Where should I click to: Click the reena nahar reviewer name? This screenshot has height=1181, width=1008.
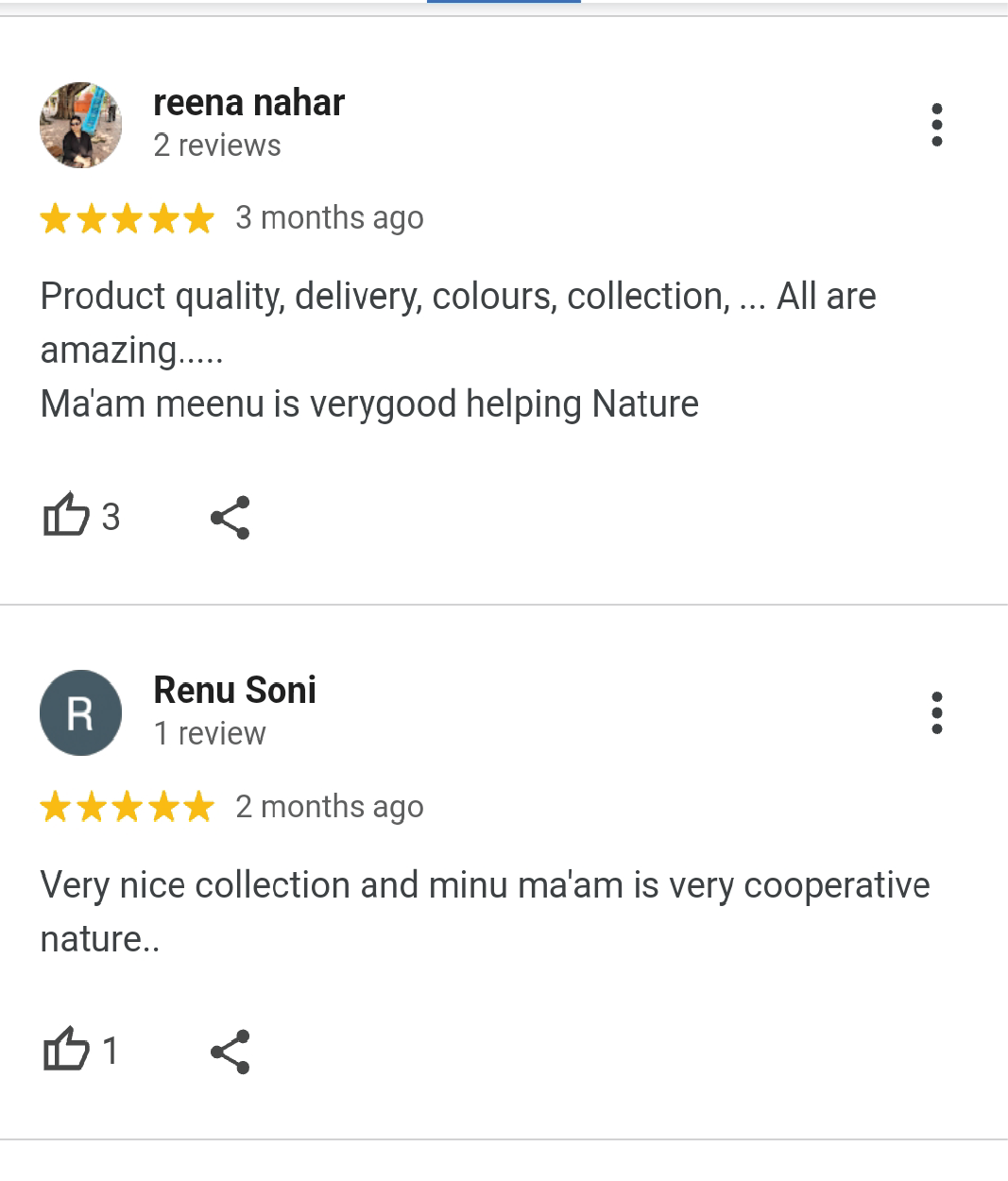(248, 102)
